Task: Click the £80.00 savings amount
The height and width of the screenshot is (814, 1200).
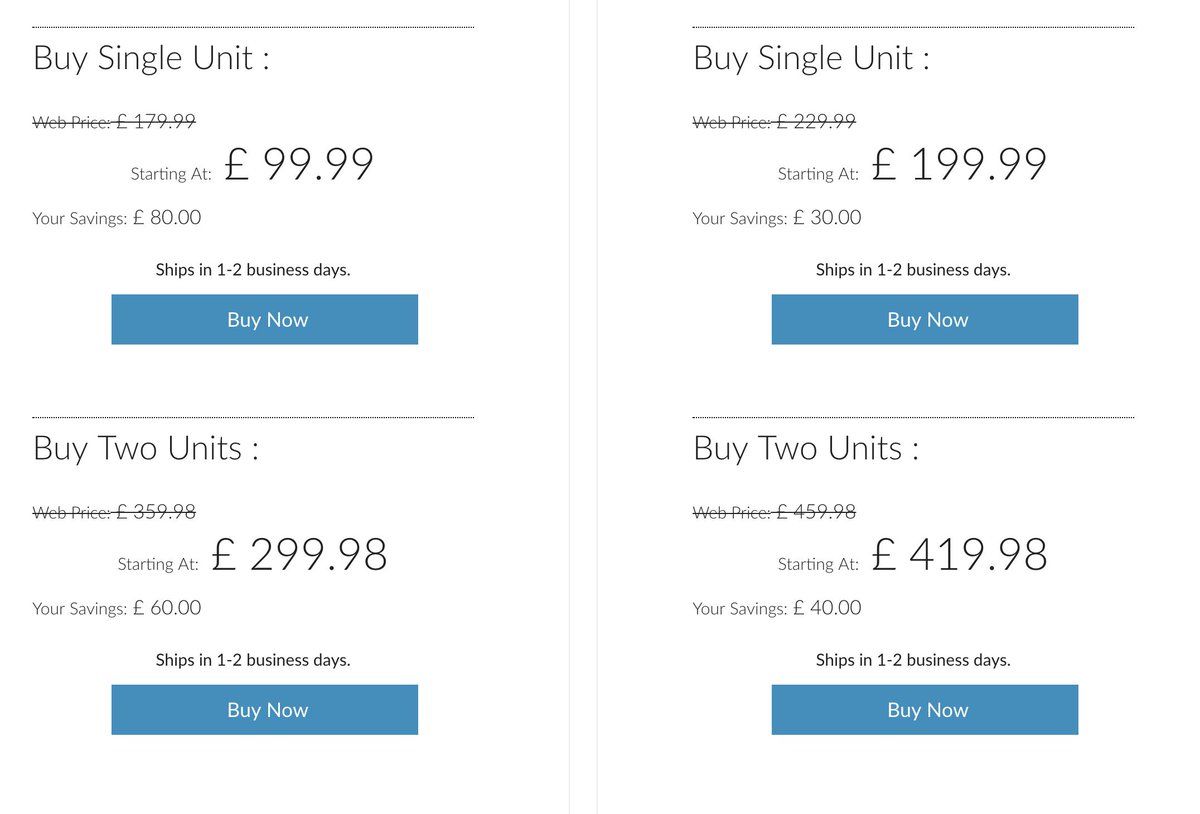Action: [166, 218]
